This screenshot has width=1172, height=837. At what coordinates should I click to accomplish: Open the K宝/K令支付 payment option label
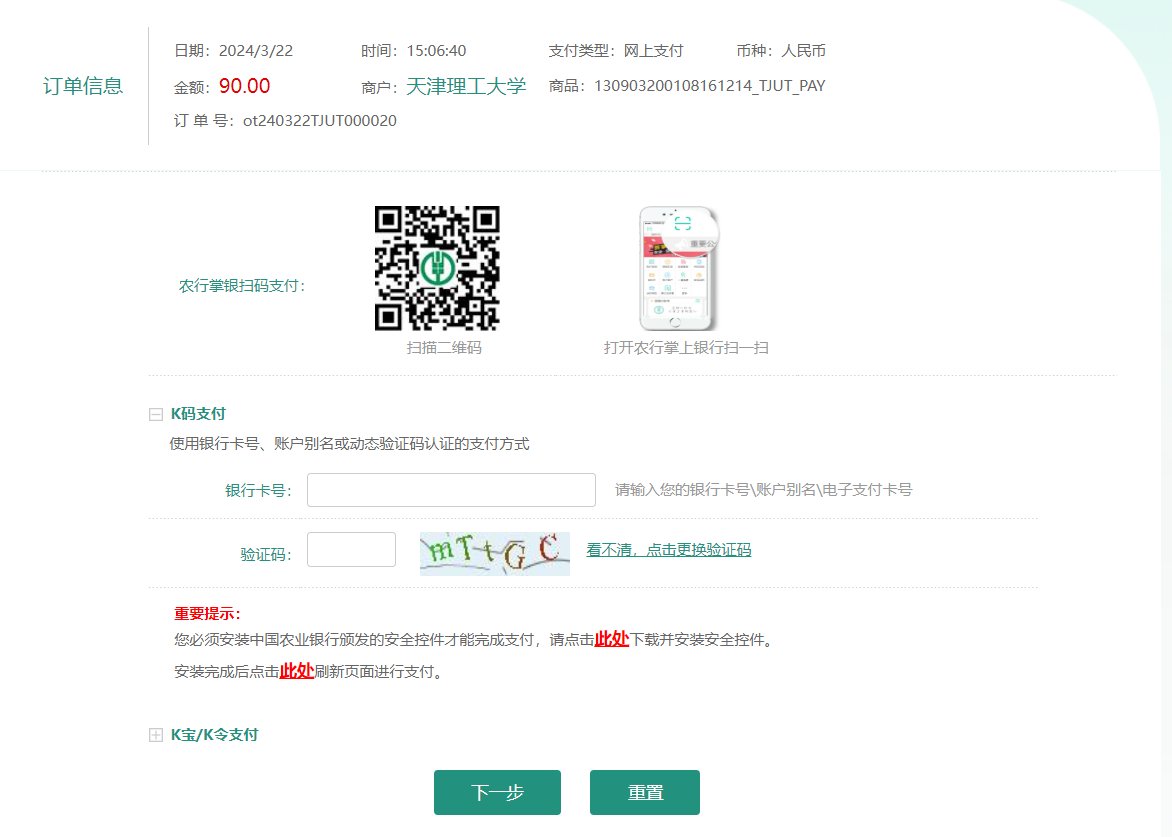[x=214, y=734]
